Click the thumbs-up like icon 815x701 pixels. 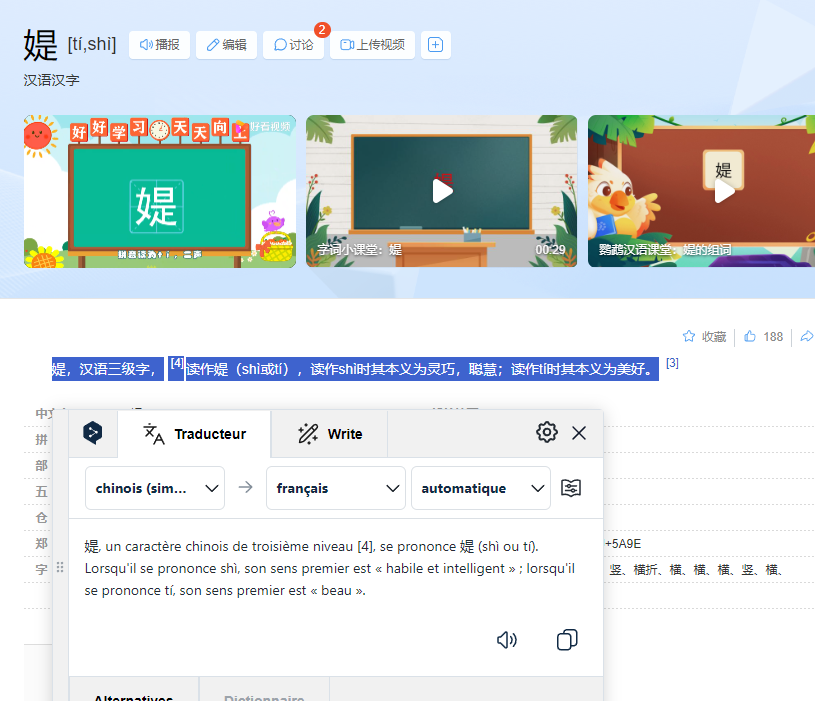[750, 337]
